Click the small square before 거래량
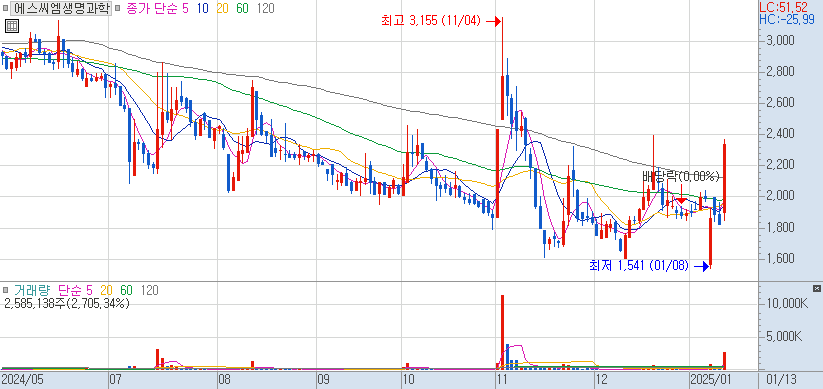Viewport: 823px width, 389px height. coord(5,289)
